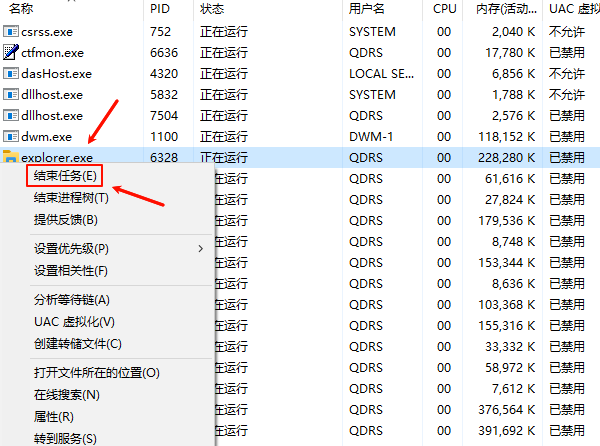Click icon of dllhost.exe with PID 7504
Viewport: 600px width, 446px height.
[x=12, y=115]
